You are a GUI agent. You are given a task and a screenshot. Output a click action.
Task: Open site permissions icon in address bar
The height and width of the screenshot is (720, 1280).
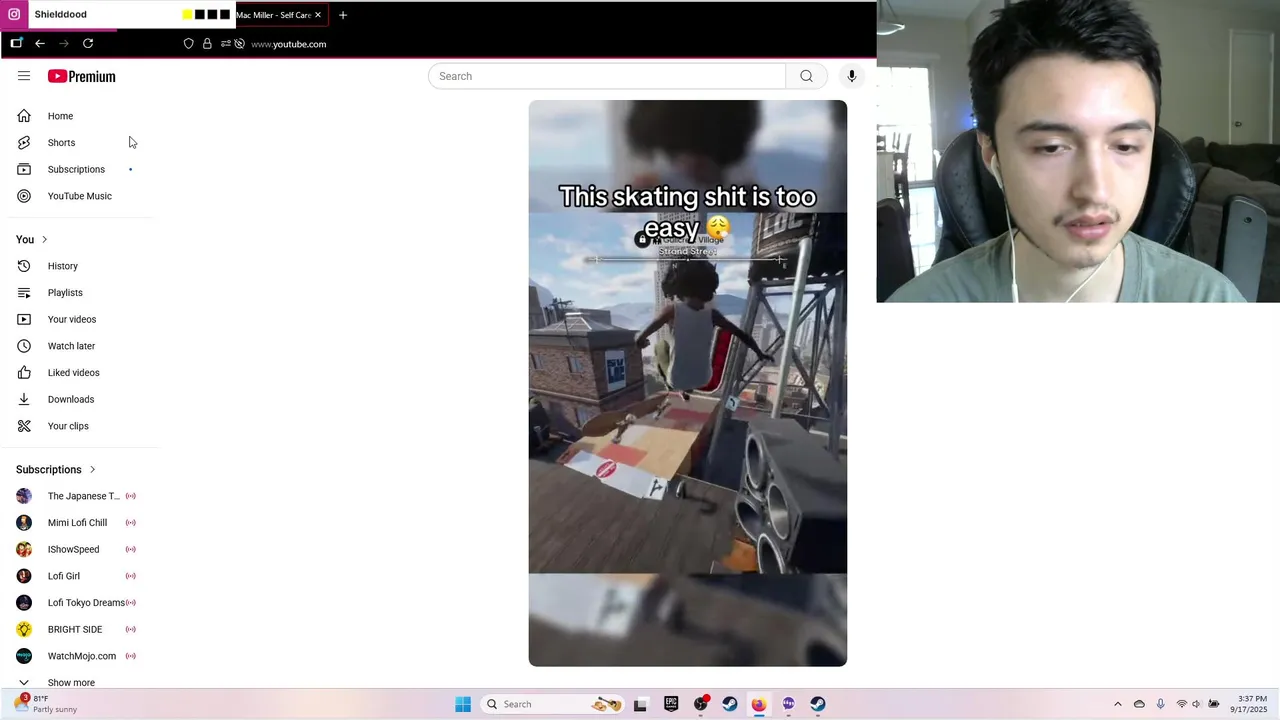coord(226,44)
